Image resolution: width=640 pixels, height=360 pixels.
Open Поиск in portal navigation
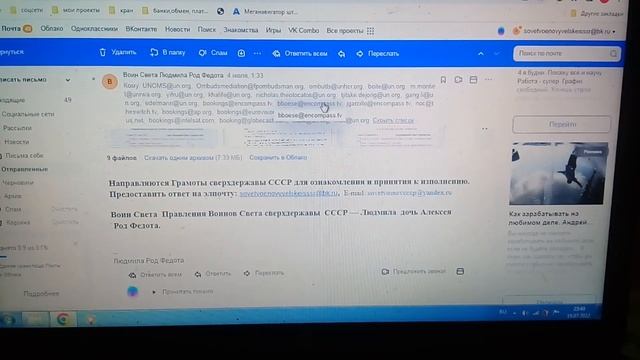pyautogui.click(x=207, y=30)
